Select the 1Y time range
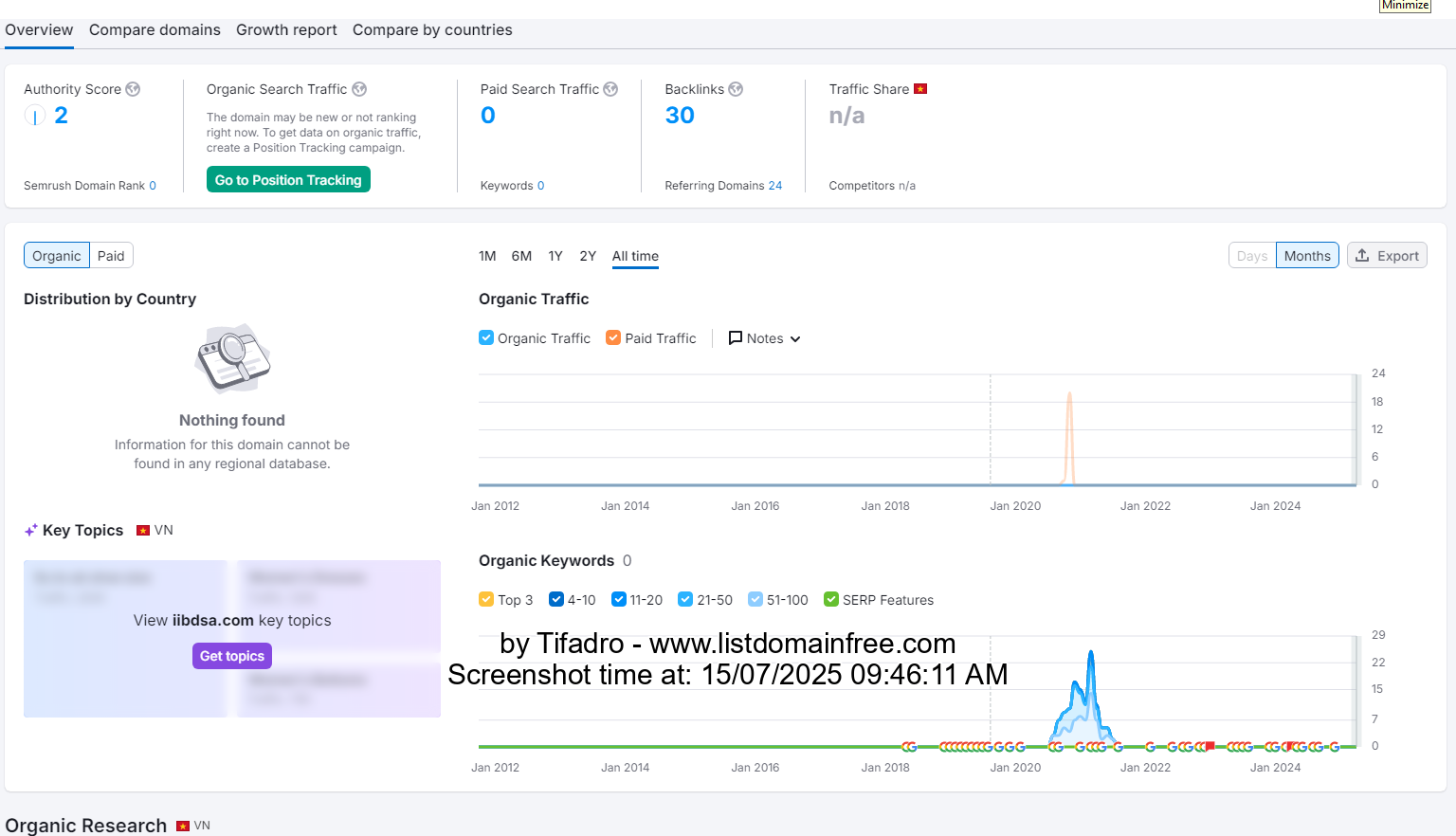1456x836 pixels. point(555,256)
